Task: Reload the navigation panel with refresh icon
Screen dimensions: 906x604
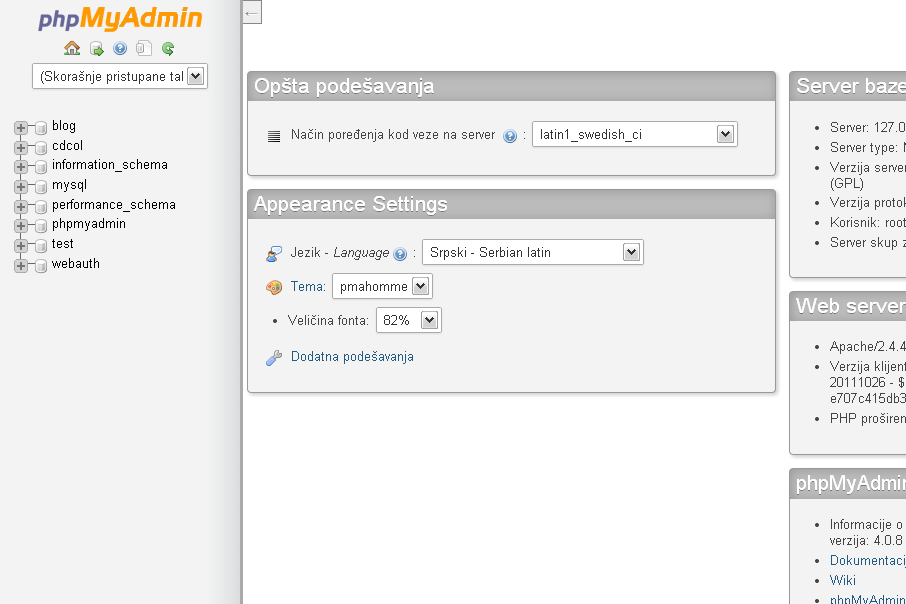Action: click(x=168, y=49)
